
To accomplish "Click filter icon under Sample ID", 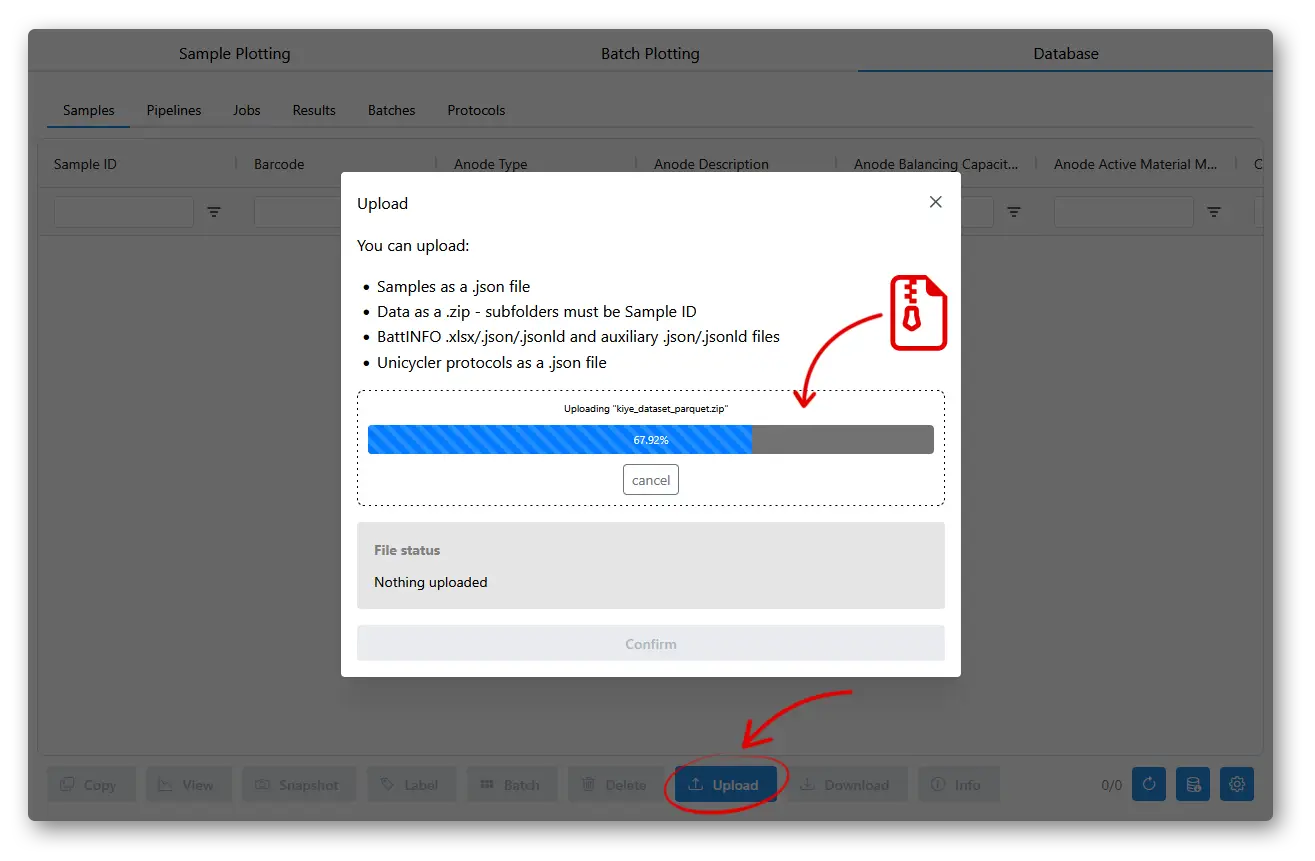I will tap(214, 212).
